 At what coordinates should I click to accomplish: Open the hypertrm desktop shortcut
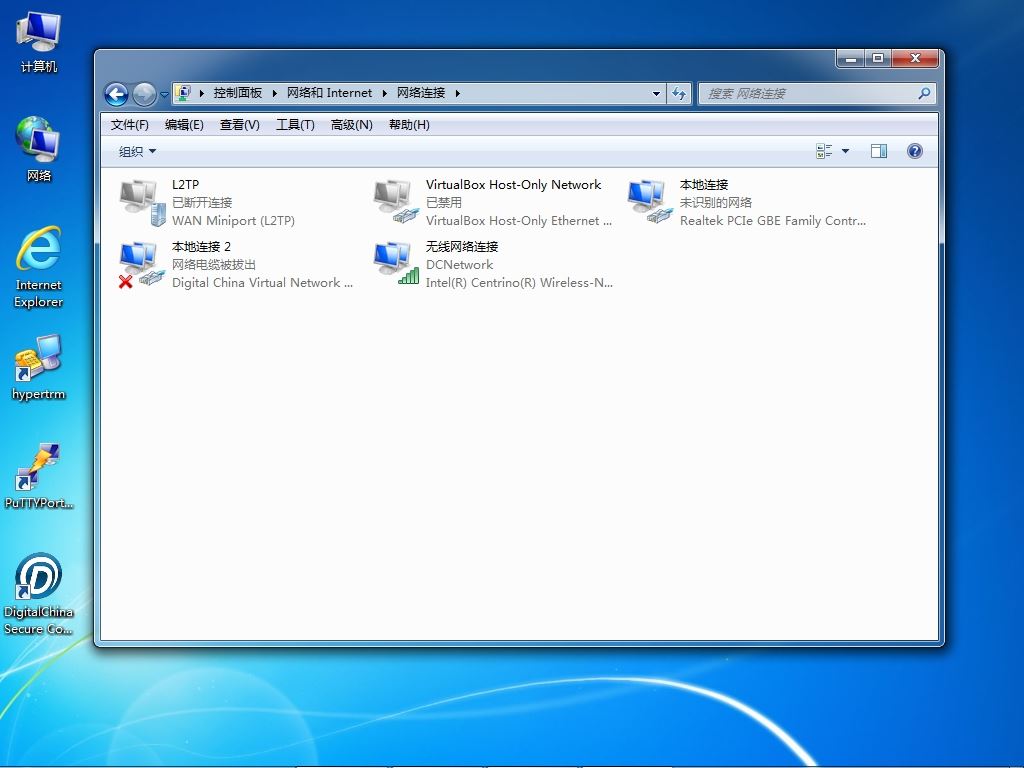pyautogui.click(x=39, y=367)
